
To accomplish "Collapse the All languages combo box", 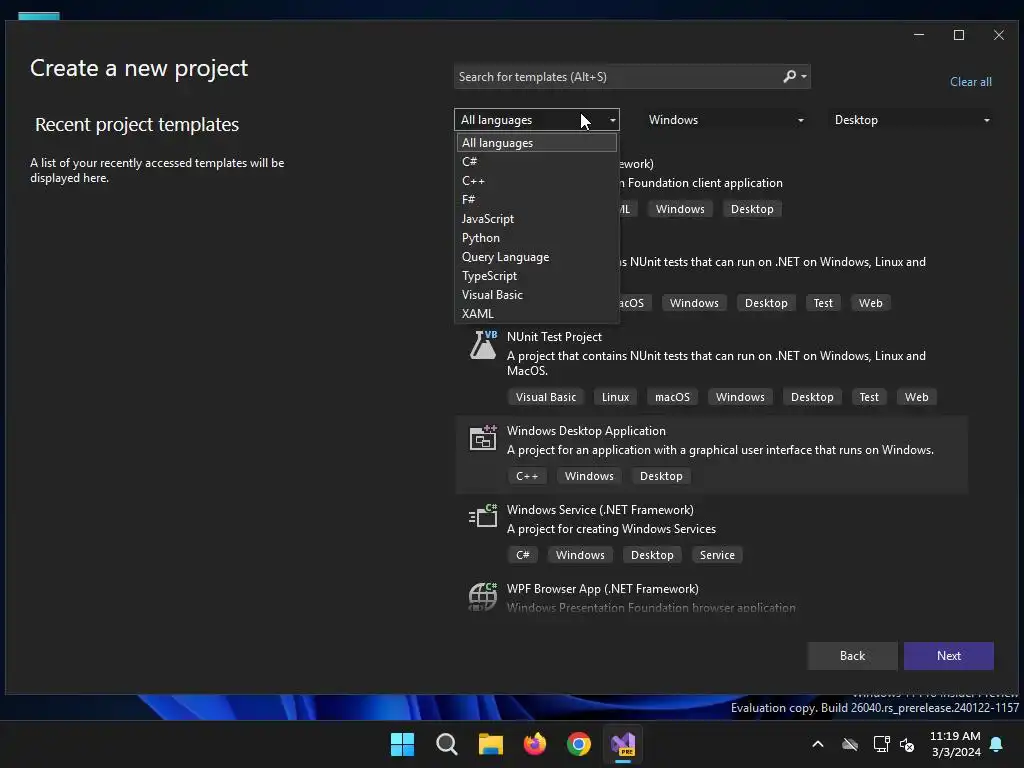I will coord(537,120).
